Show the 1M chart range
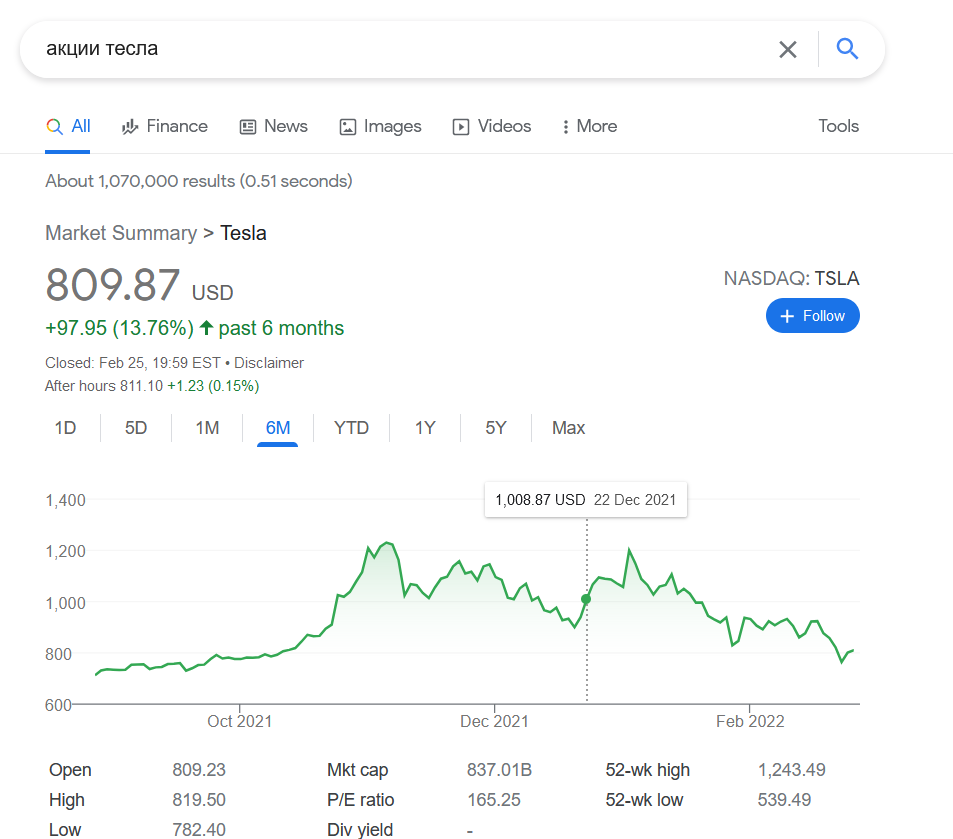Screen dimensions: 953x839 click(x=207, y=428)
